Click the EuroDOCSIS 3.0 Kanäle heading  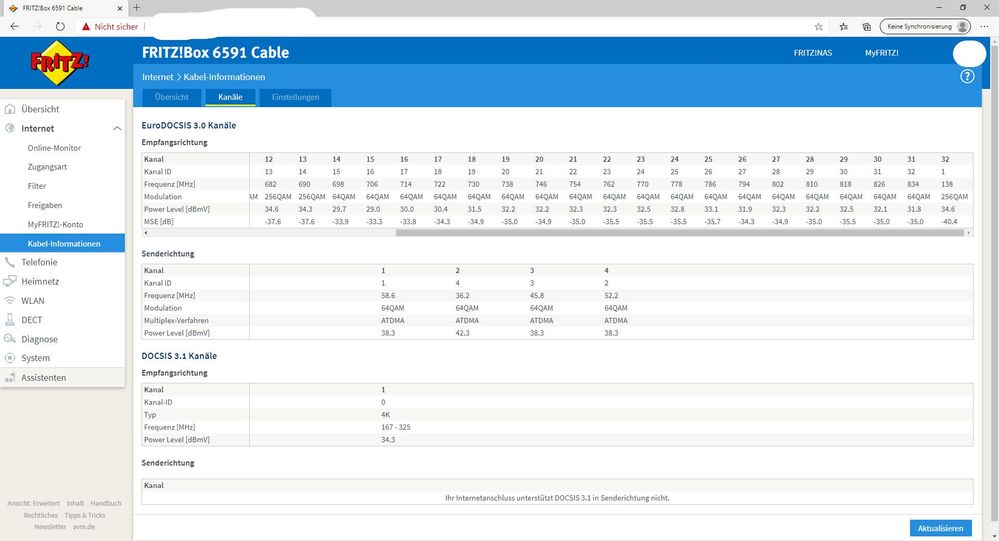click(189, 126)
